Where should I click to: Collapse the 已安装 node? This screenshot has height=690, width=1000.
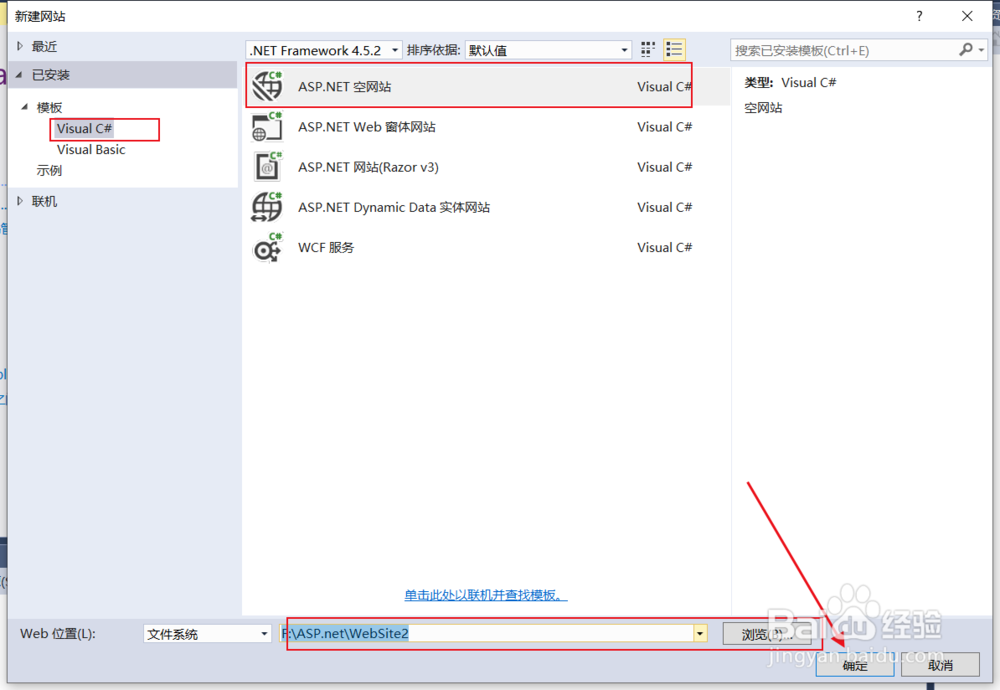tap(19, 75)
